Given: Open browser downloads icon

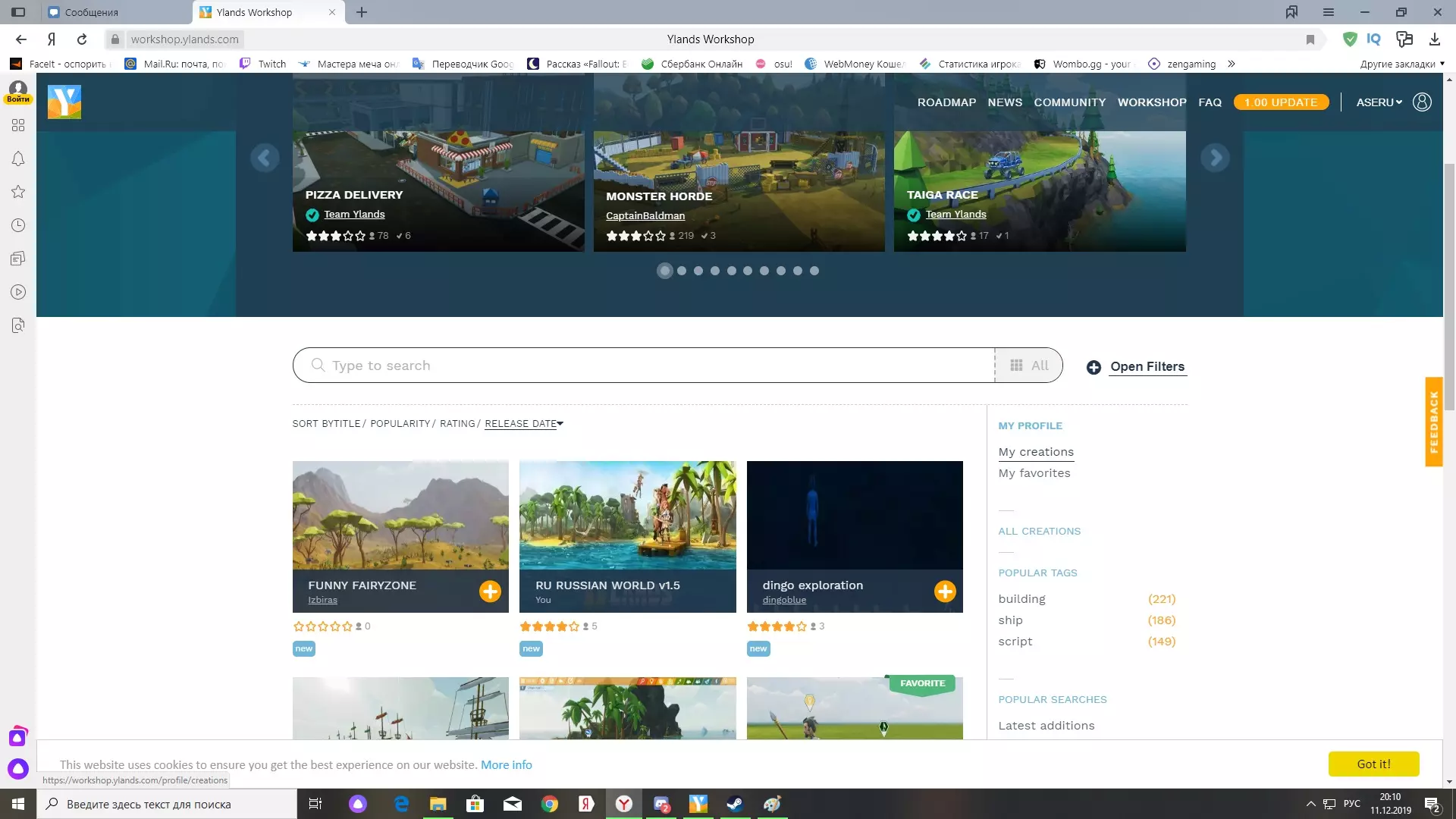Looking at the screenshot, I should 1434,39.
